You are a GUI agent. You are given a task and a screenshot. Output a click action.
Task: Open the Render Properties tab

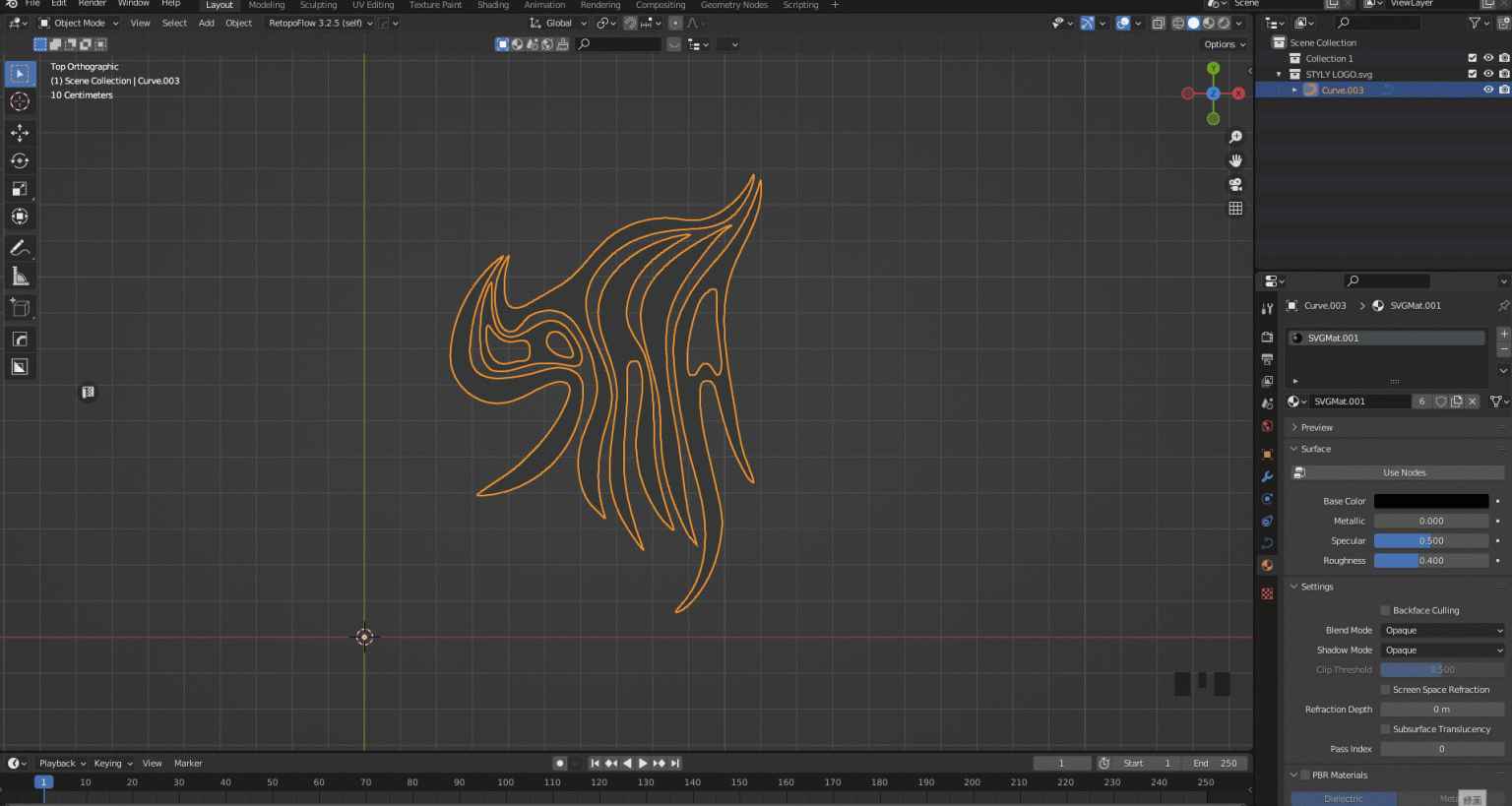point(1267,338)
